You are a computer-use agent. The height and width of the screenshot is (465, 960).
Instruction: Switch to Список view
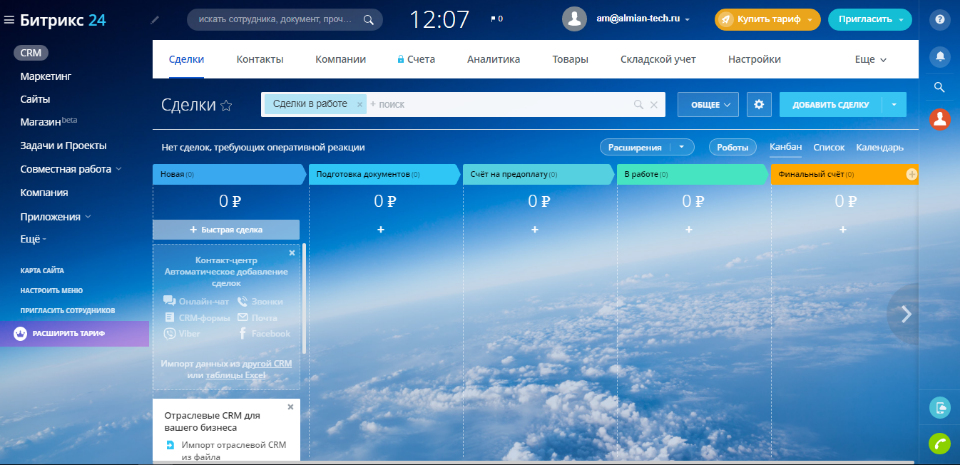(x=829, y=147)
